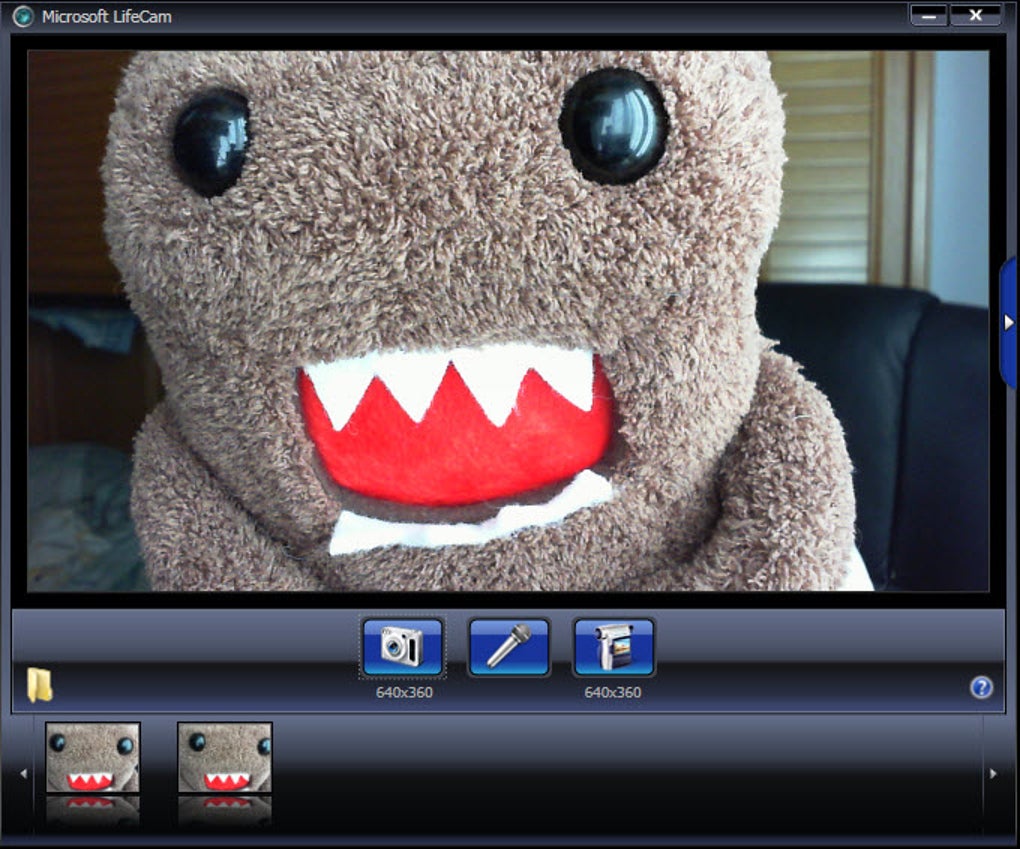Open the second captured photo thumbnail

click(224, 758)
